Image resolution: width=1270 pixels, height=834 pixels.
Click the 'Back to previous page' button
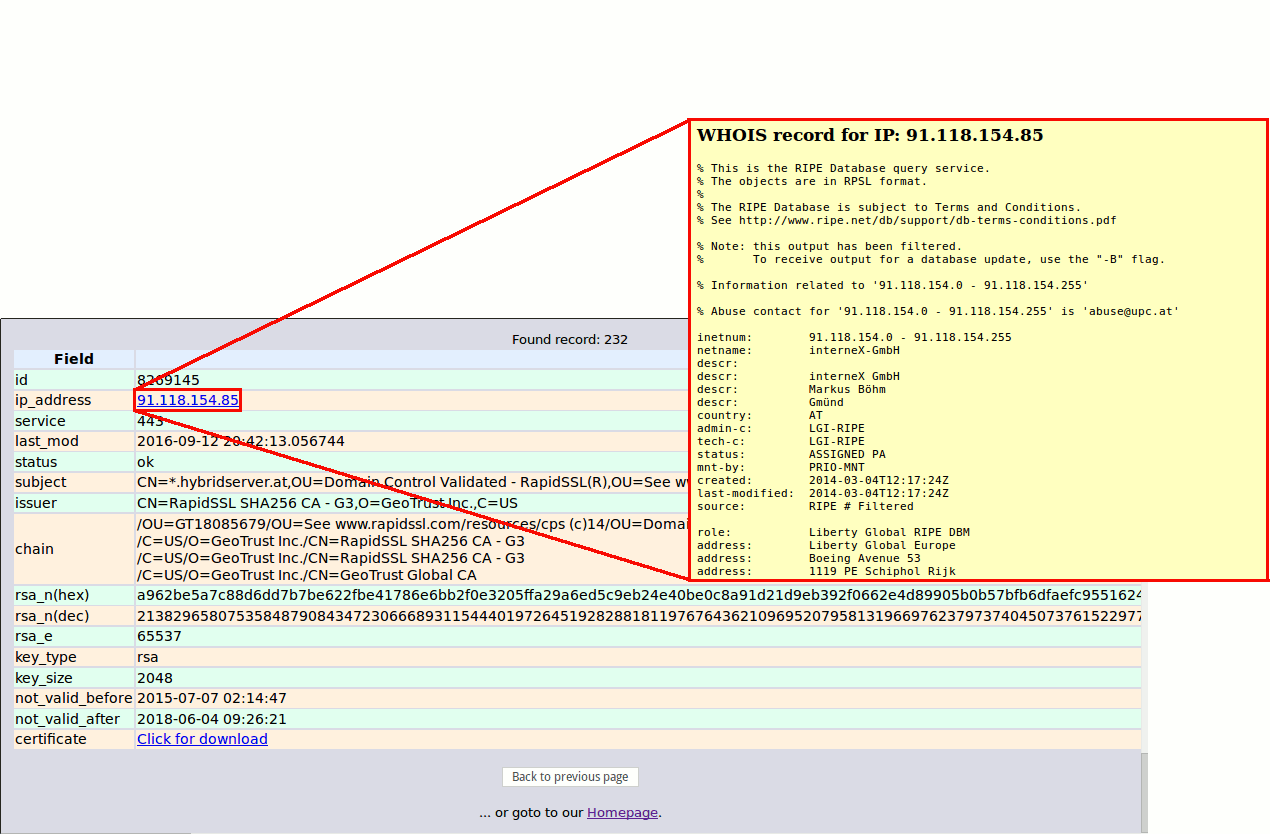pos(570,777)
